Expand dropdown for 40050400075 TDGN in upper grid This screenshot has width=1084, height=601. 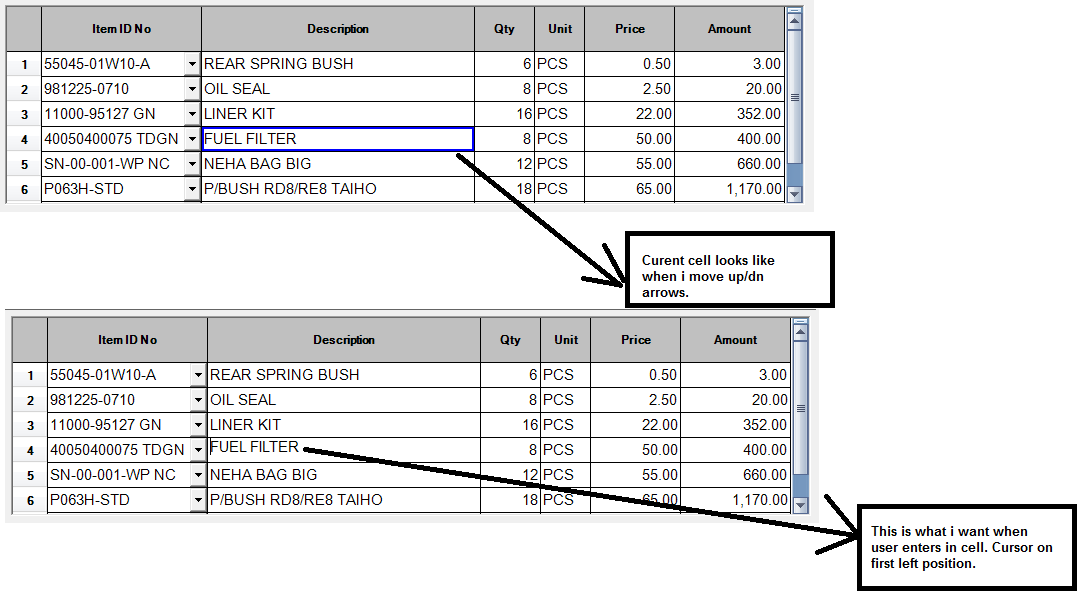[192, 139]
